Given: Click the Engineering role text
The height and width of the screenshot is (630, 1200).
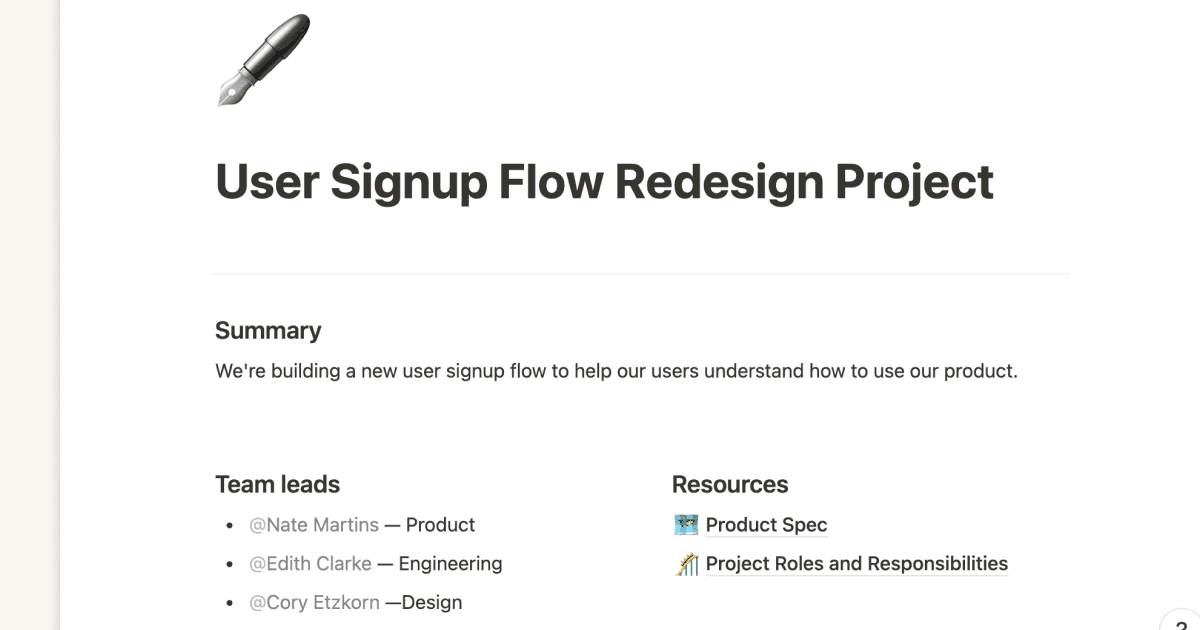Looking at the screenshot, I should pyautogui.click(x=450, y=564).
